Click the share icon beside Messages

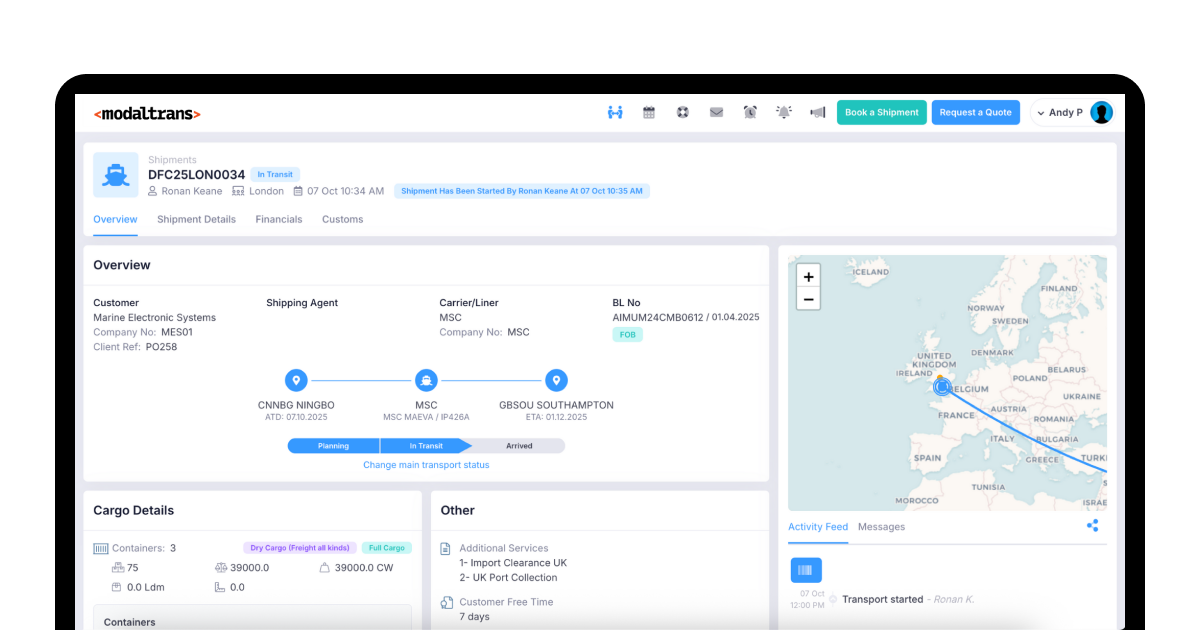(x=1092, y=526)
